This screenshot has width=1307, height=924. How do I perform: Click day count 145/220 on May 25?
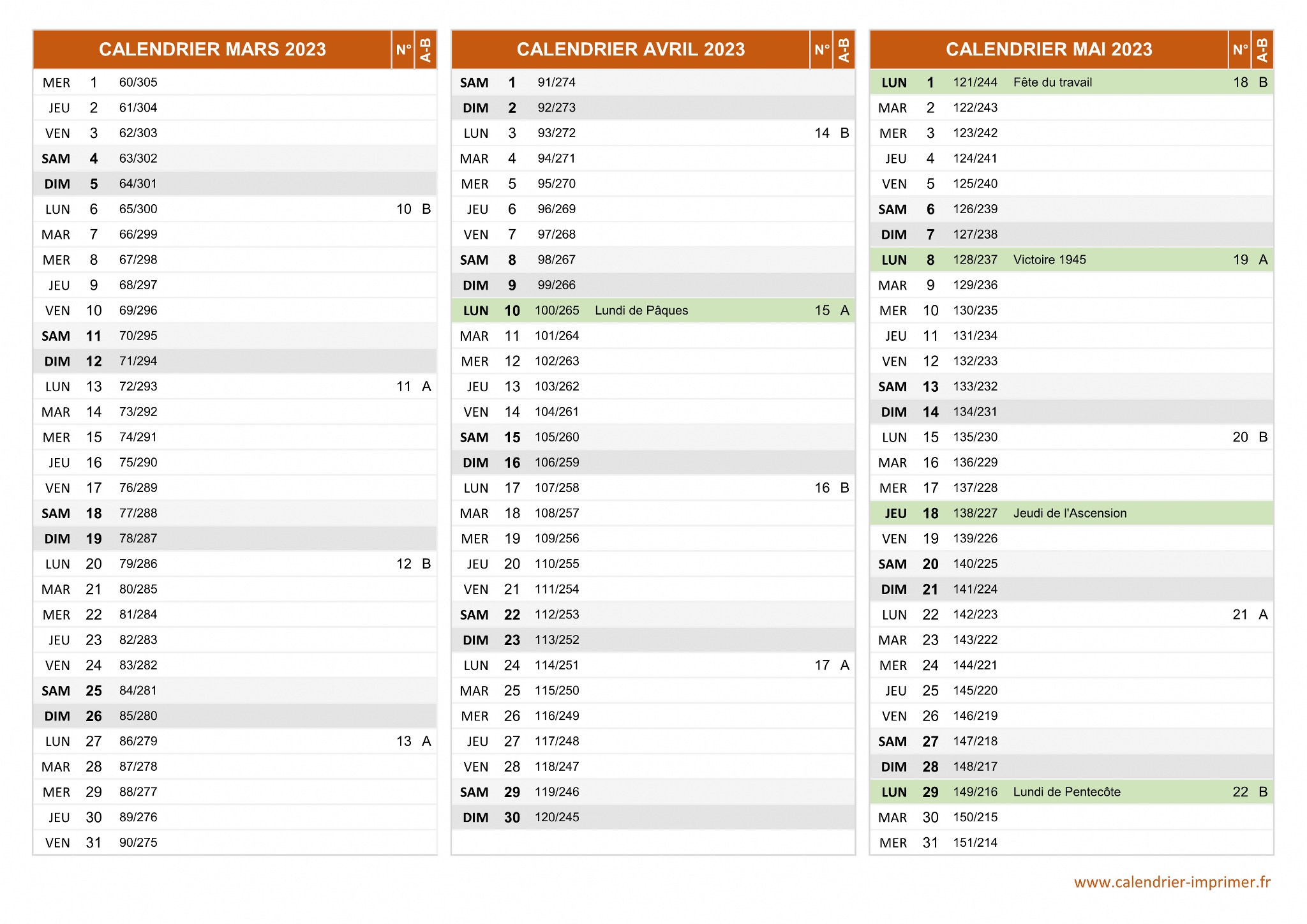975,690
